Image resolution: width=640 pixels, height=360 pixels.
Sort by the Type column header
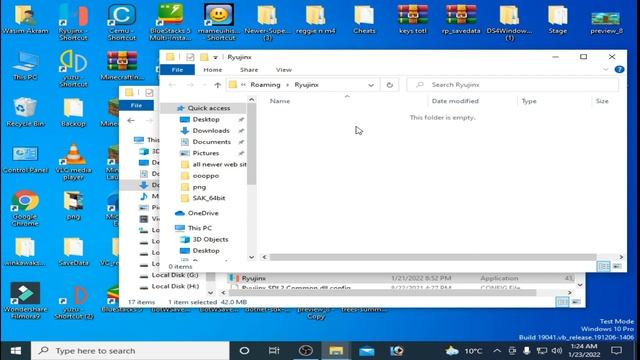[x=529, y=101]
